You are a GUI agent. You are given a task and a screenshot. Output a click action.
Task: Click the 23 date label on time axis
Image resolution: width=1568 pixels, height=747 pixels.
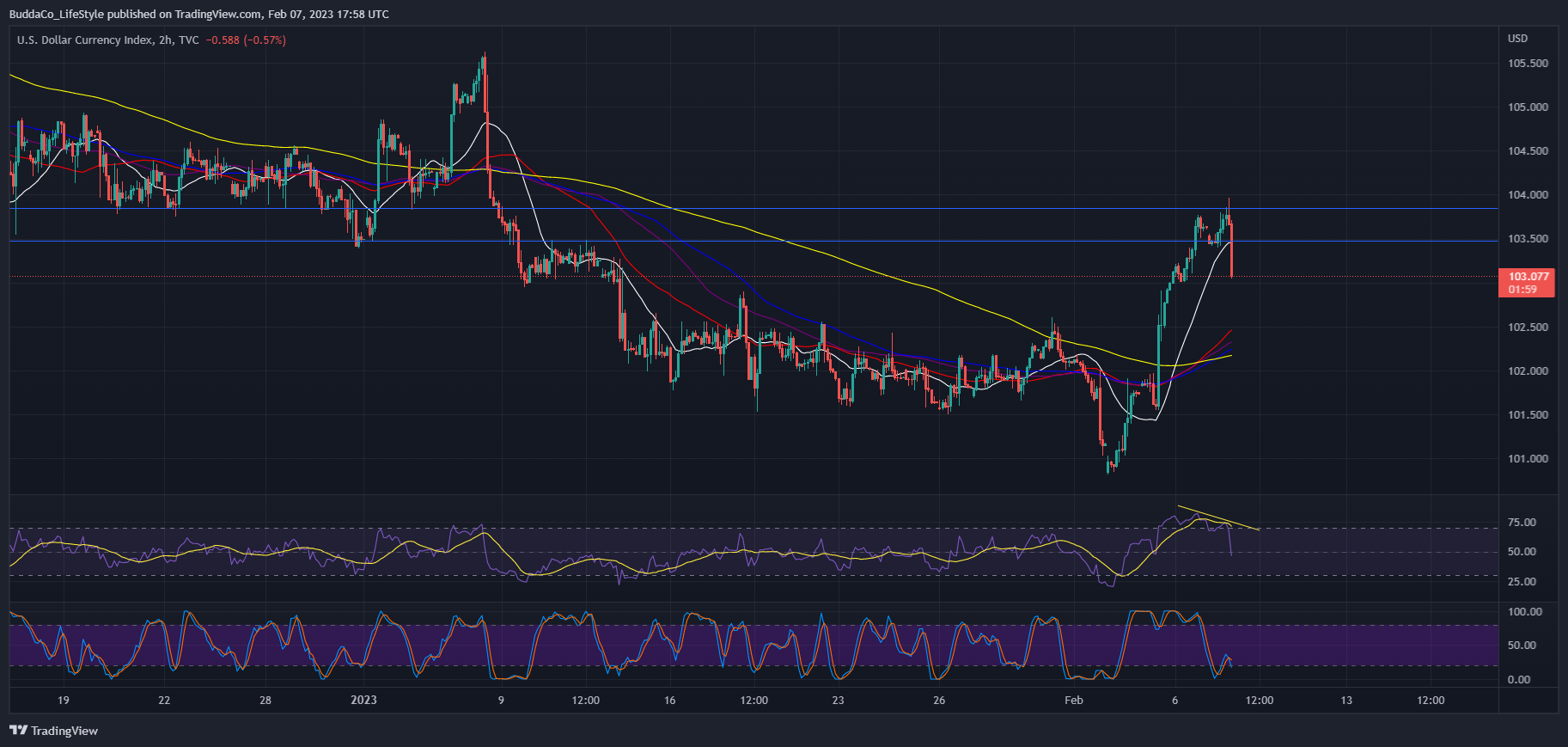[838, 700]
